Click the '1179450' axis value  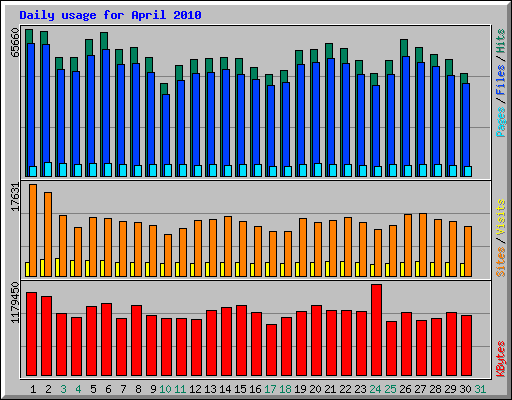click(15, 302)
